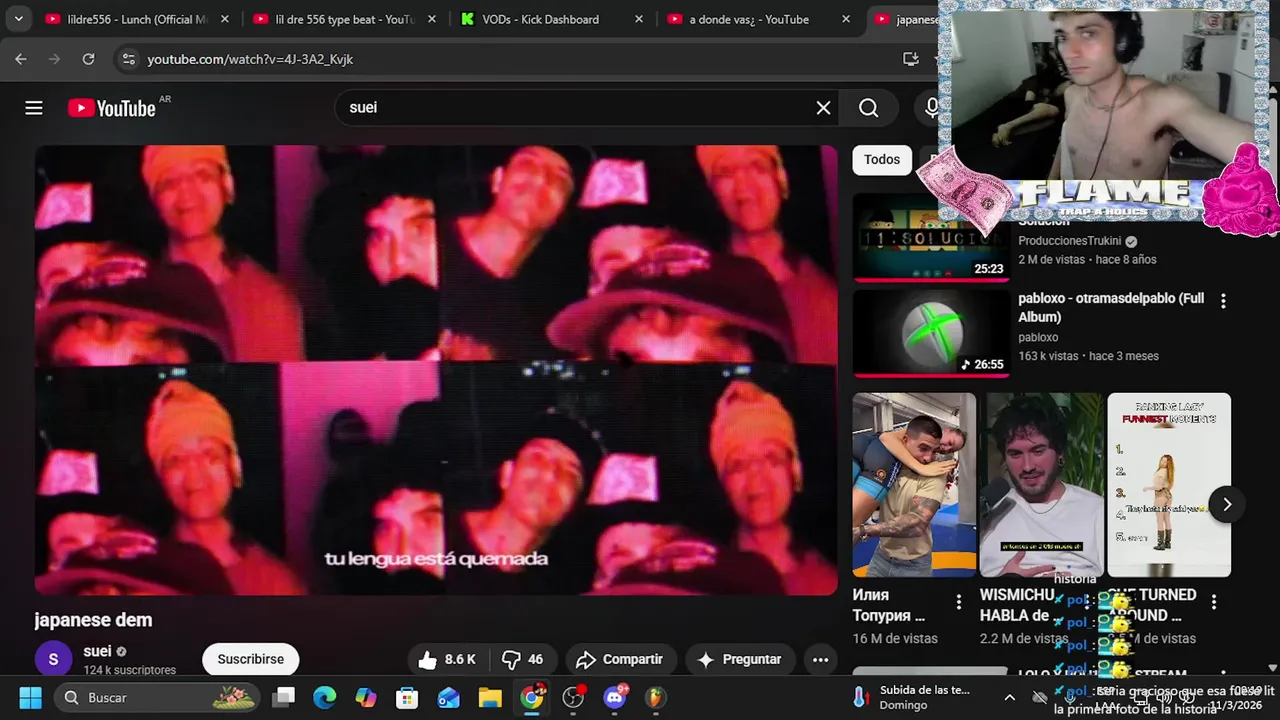The image size is (1280, 720).
Task: Like the video (8.6 K thumbs up)
Action: tap(445, 659)
